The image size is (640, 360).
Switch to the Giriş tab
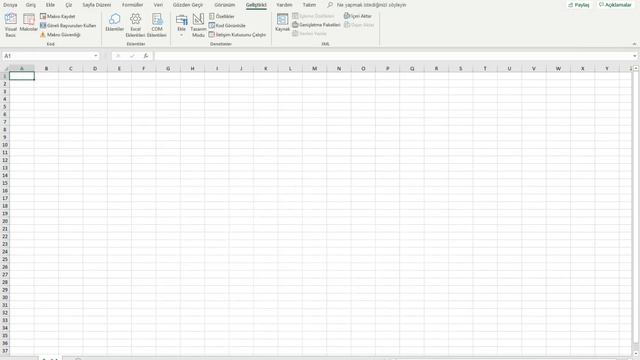click(x=31, y=5)
